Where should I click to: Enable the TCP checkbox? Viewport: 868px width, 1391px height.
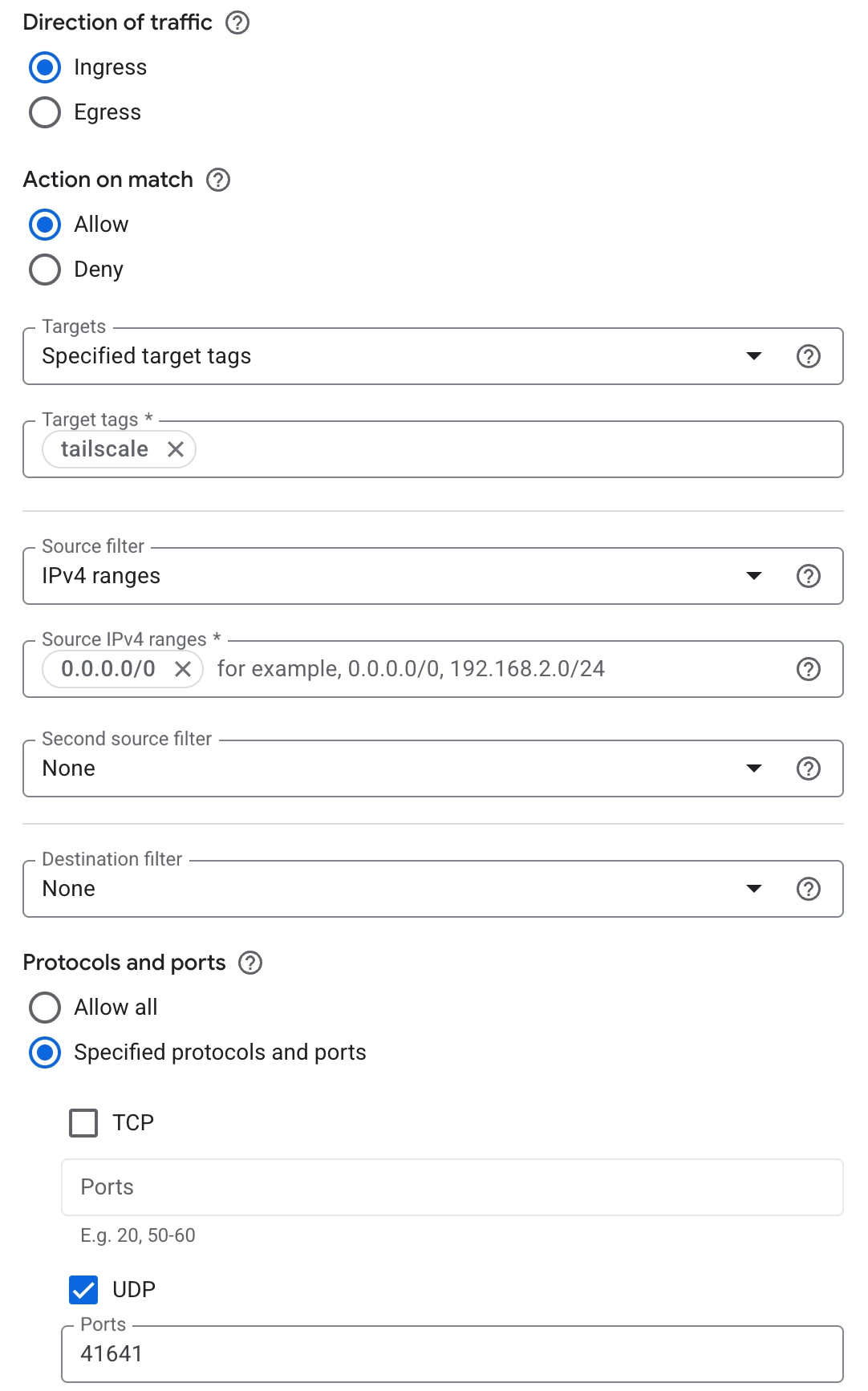click(83, 1123)
